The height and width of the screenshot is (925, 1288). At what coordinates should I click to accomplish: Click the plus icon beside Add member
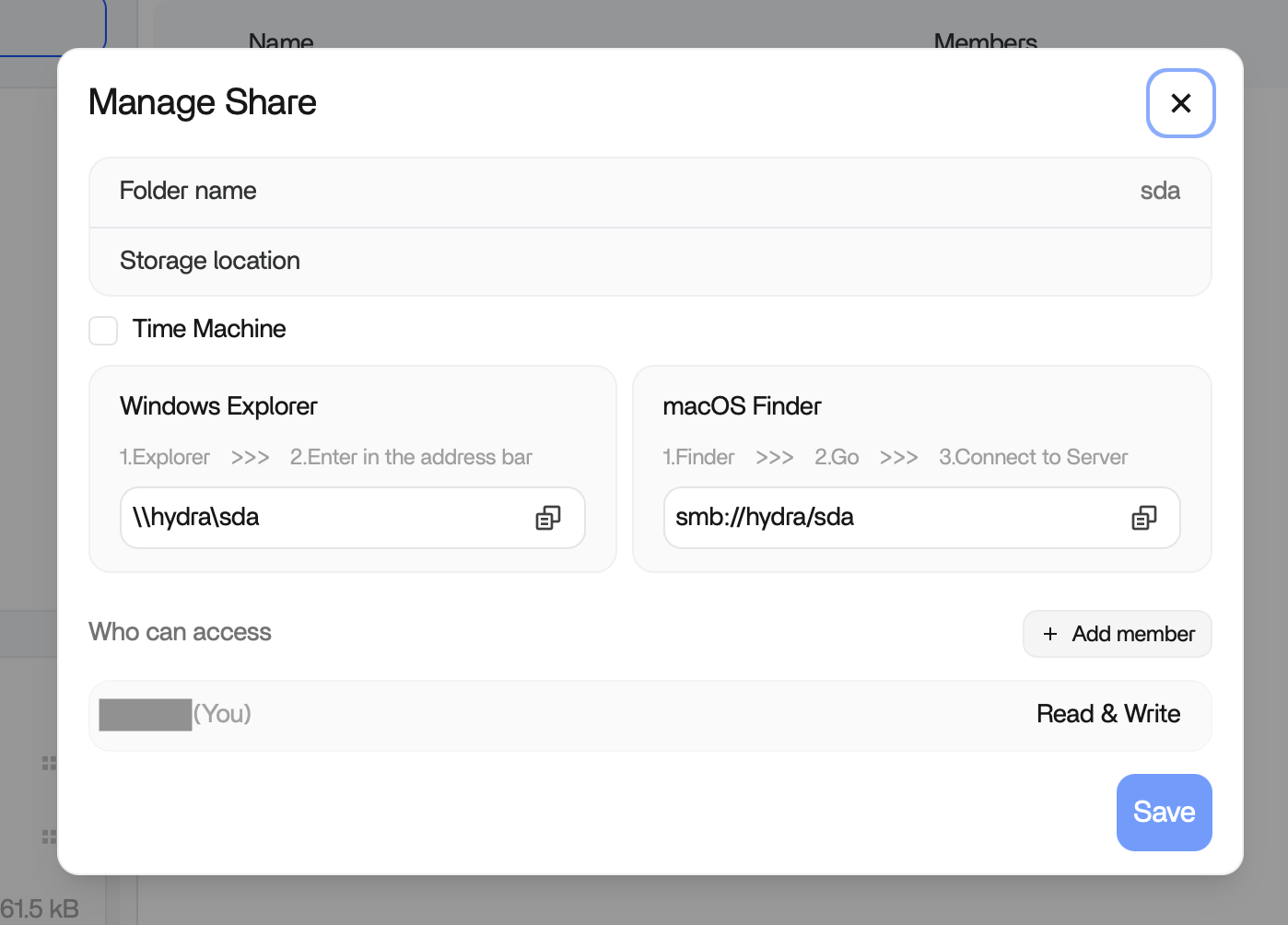pos(1049,634)
